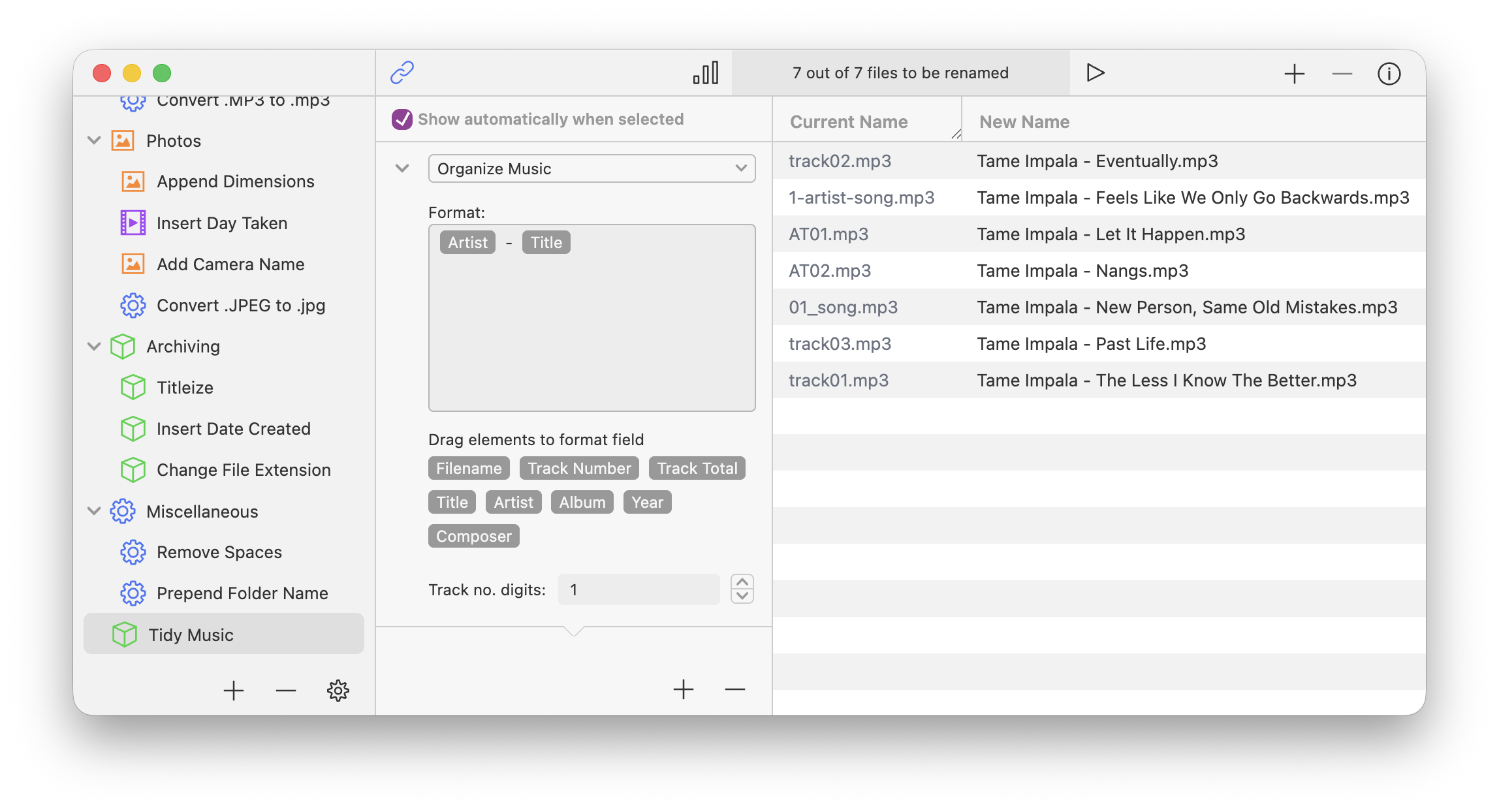Click the green box icon beside Archiving

coord(123,347)
